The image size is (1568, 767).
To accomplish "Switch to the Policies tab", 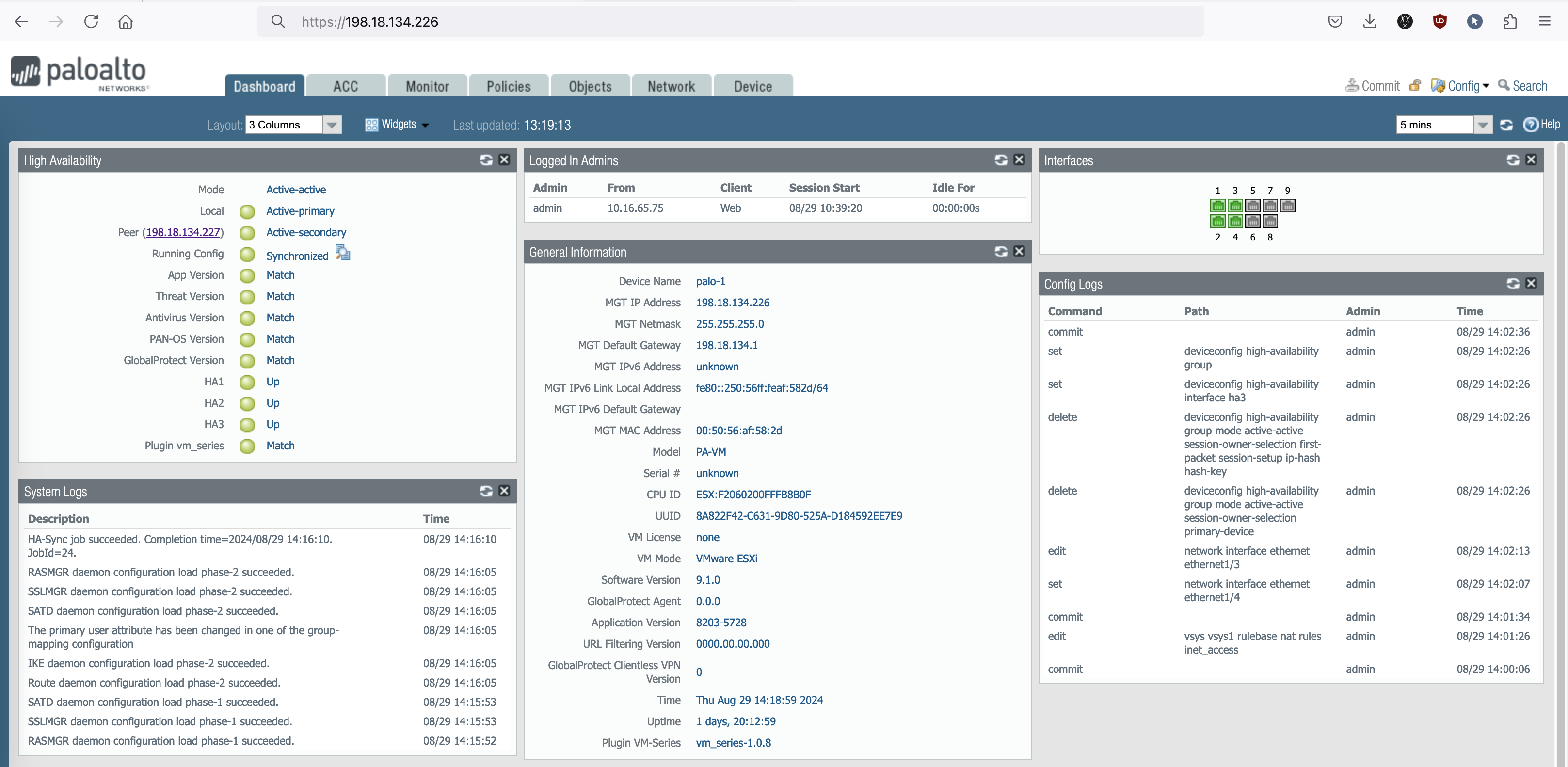I will pos(508,86).
